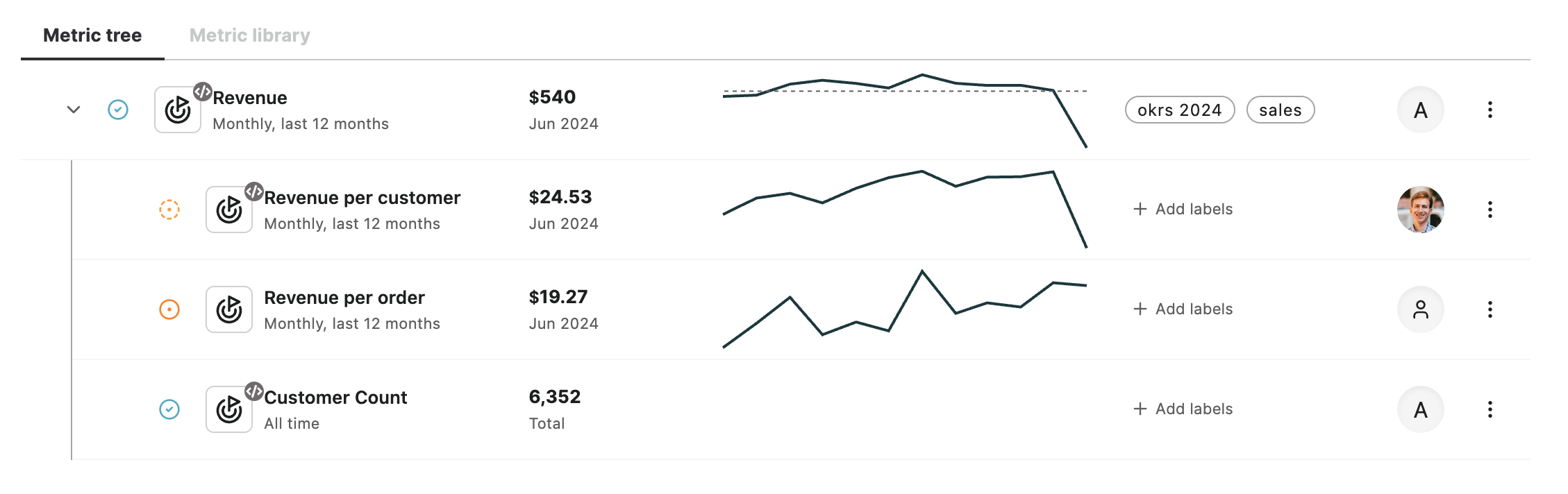
Task: Click Revenue per order's orange status circle
Action: (169, 309)
